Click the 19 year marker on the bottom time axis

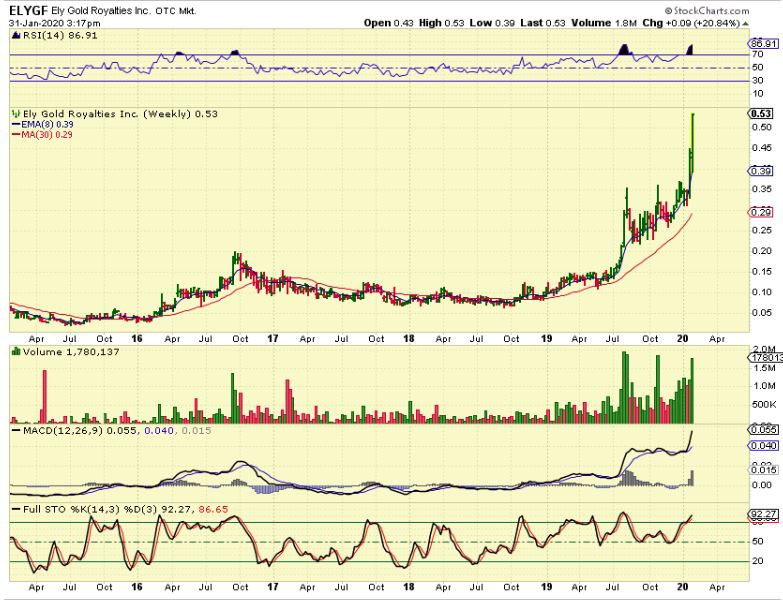pos(546,587)
